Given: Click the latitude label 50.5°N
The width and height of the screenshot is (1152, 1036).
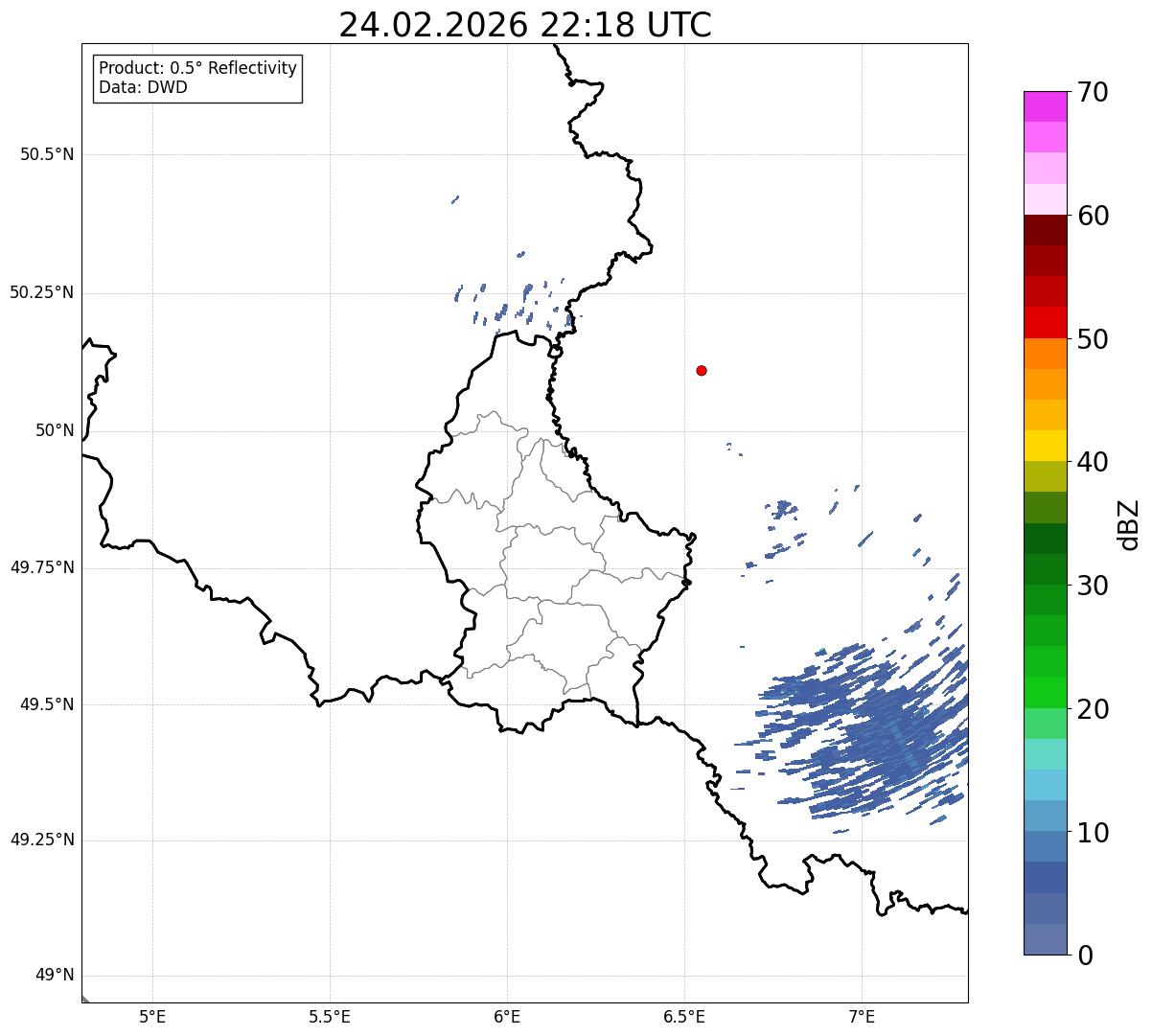Looking at the screenshot, I should point(47,154).
